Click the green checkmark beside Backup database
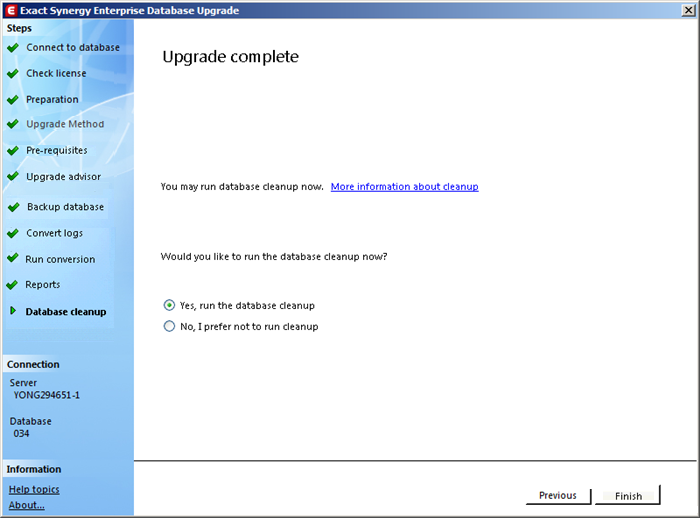The image size is (700, 518). [x=14, y=207]
